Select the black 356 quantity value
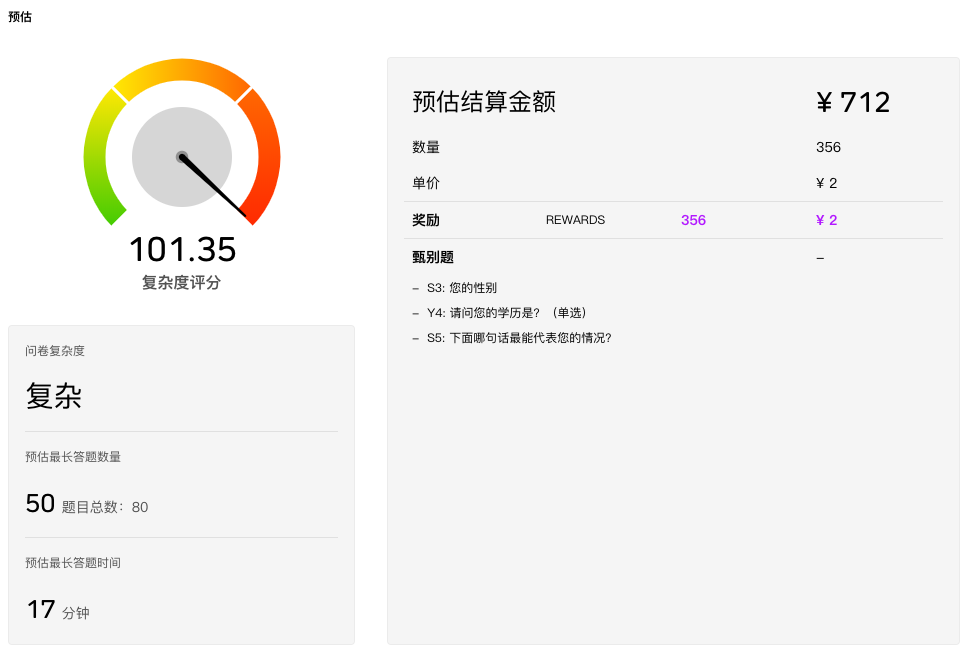The image size is (968, 653). (x=828, y=147)
